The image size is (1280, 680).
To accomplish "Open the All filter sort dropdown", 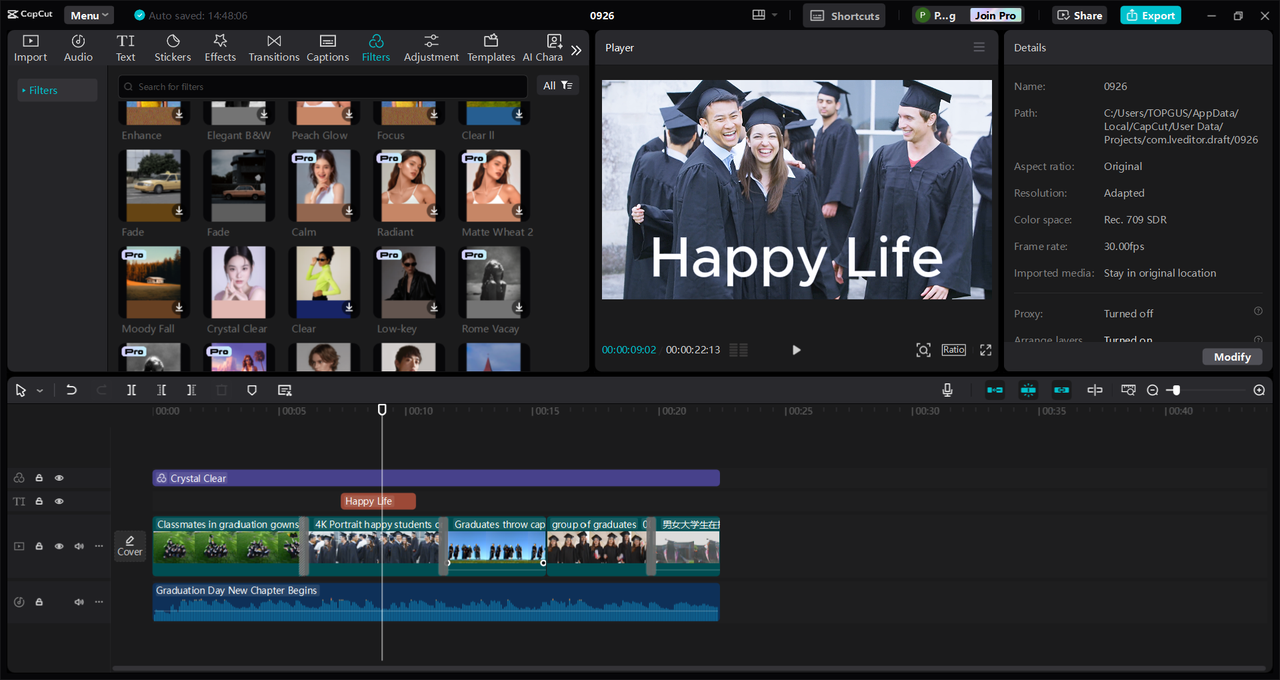I will click(558, 86).
